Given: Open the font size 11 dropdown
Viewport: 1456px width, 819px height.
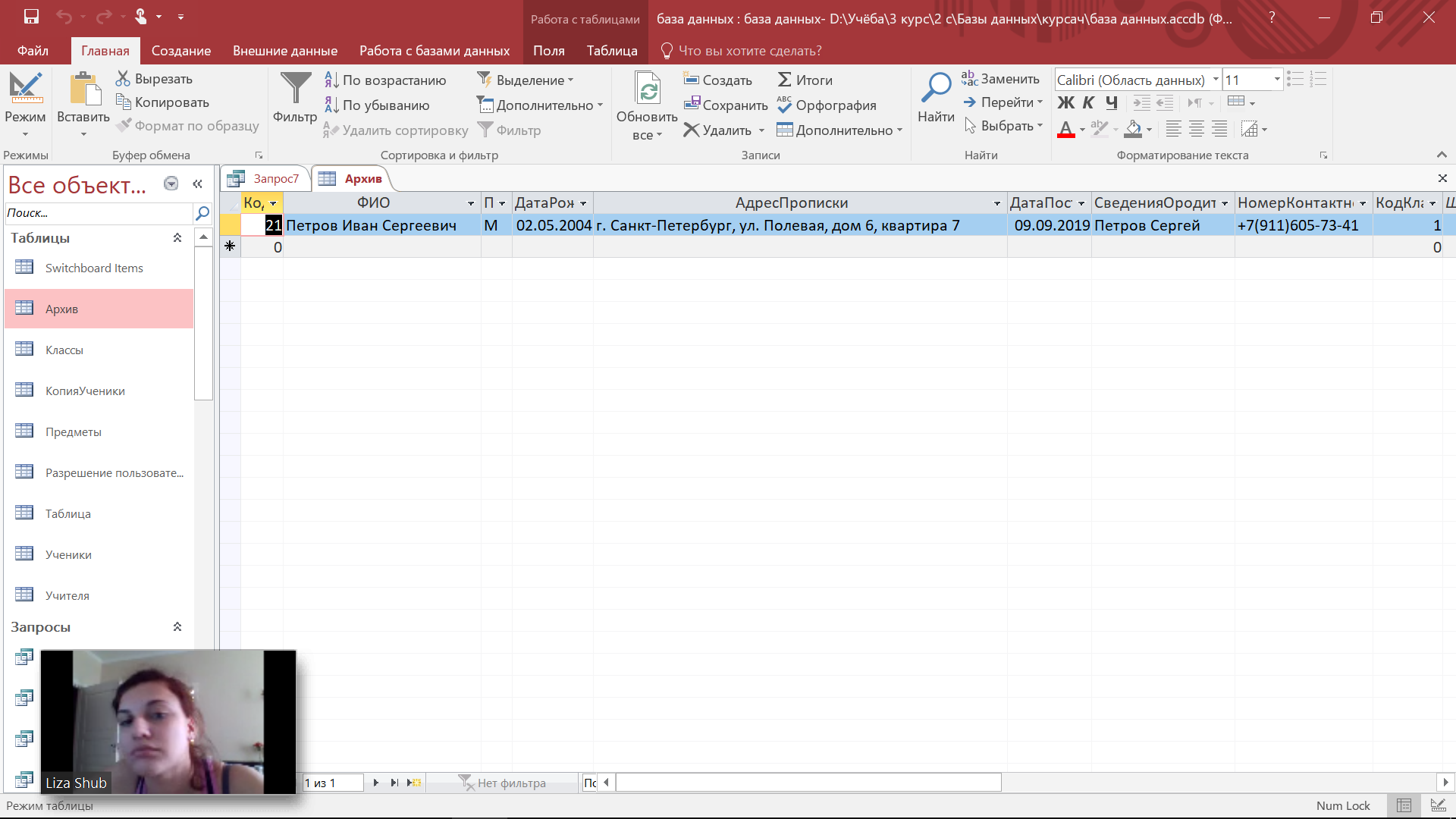Looking at the screenshot, I should (1277, 80).
